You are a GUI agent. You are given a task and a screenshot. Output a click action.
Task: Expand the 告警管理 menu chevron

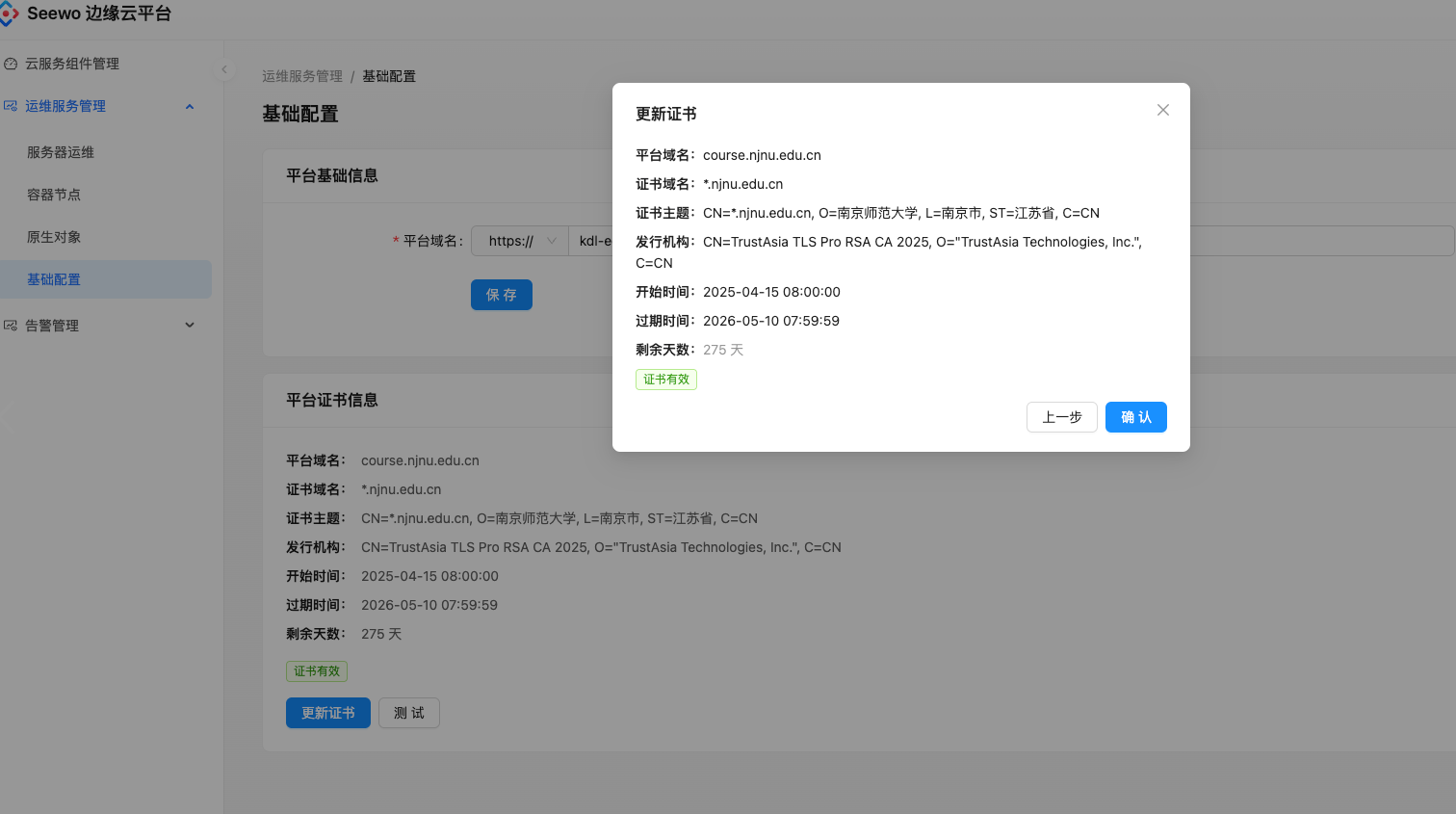click(190, 326)
